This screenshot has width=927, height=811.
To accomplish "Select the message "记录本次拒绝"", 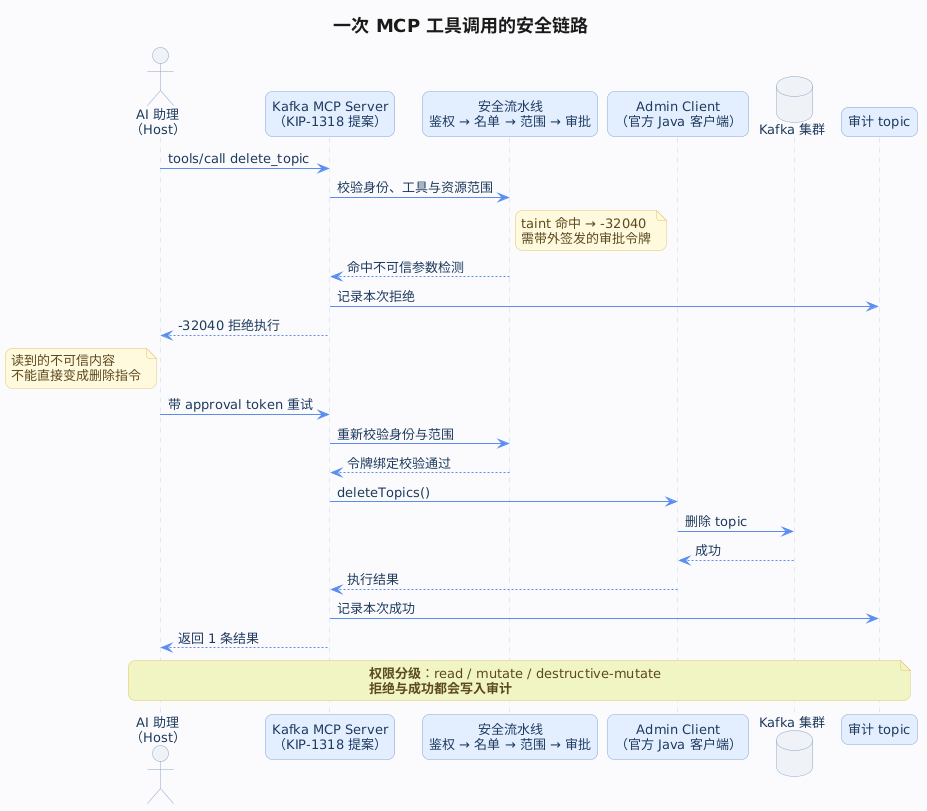I will click(x=376, y=296).
